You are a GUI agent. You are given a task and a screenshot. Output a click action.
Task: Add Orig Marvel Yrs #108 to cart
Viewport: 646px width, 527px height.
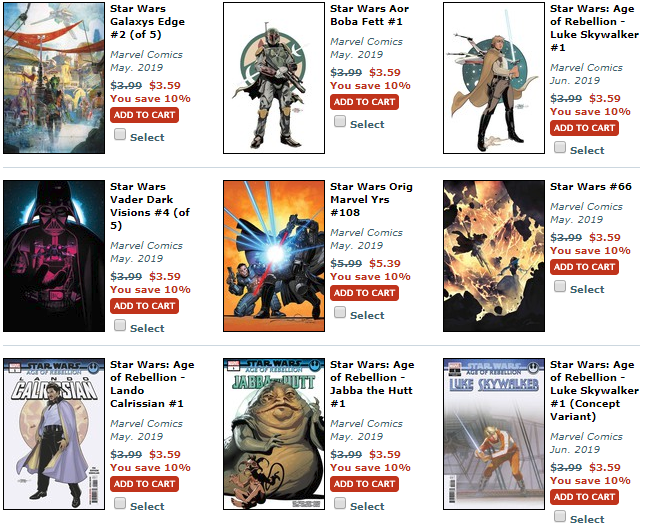coord(364,293)
